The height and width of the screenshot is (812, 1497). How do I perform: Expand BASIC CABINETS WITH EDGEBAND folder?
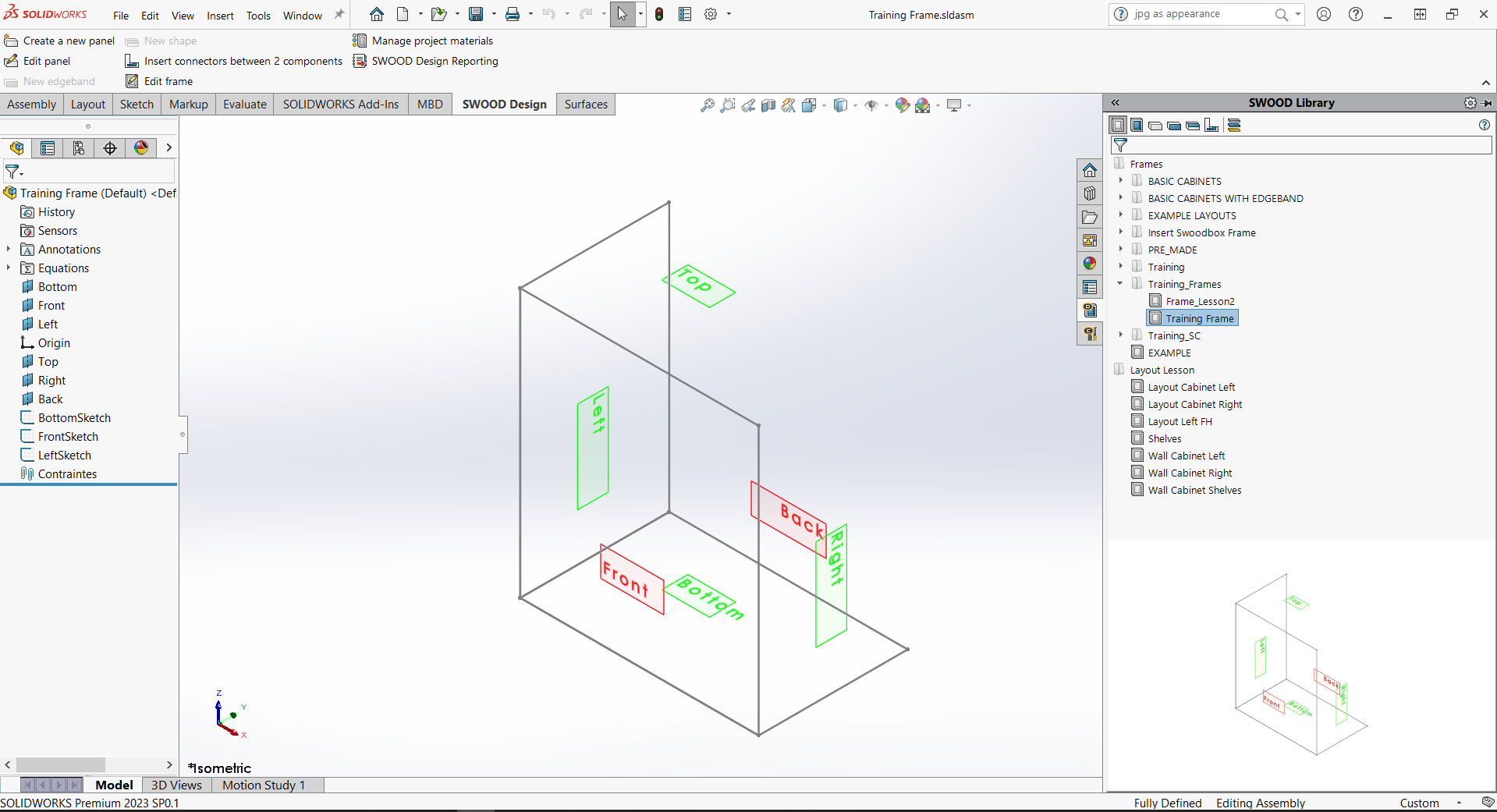pos(1121,198)
